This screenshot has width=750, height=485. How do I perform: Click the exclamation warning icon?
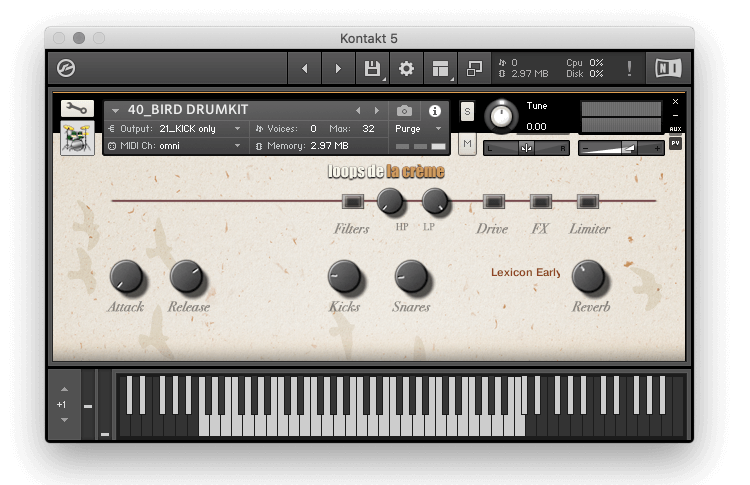coord(629,68)
